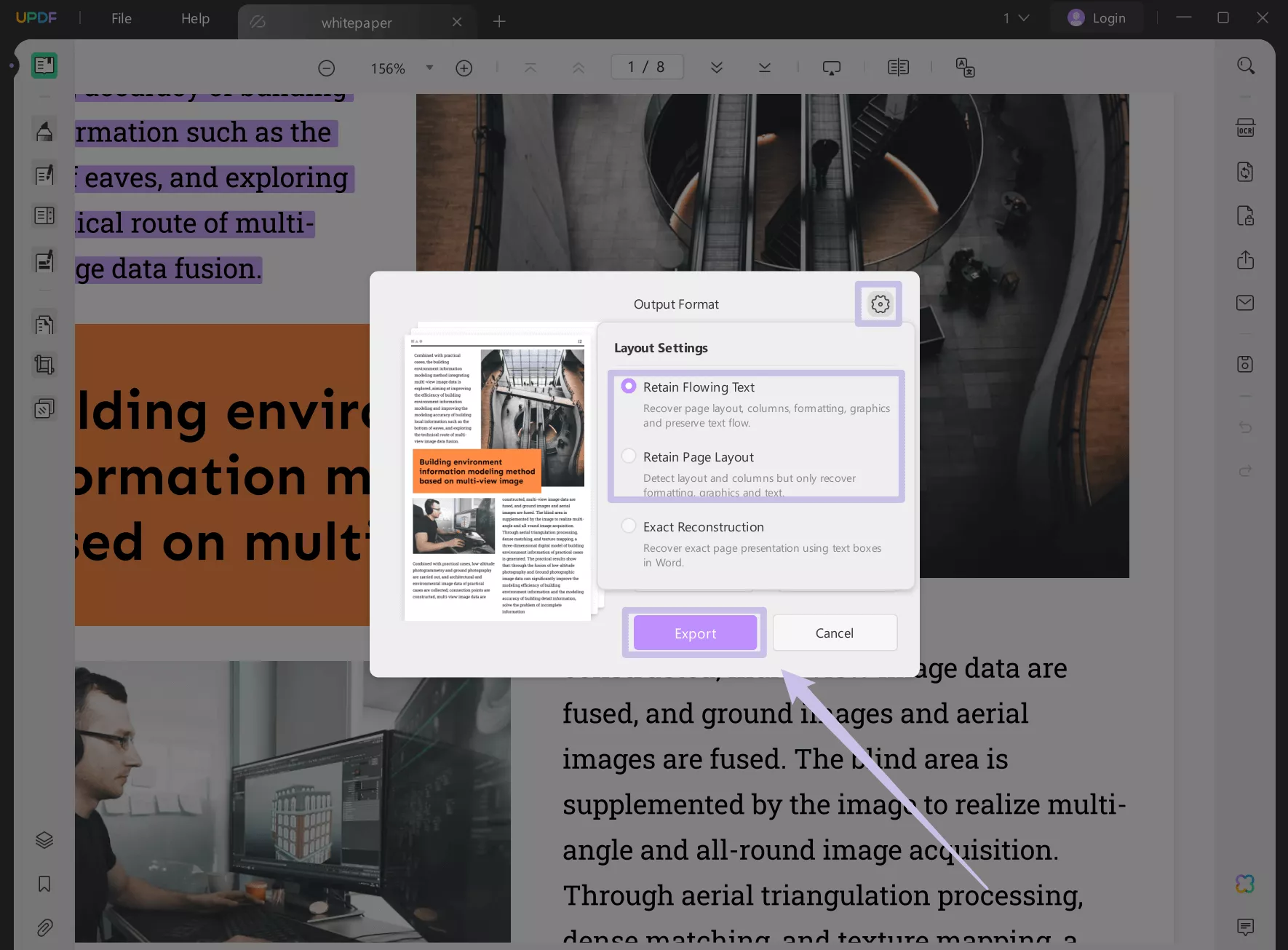Open layout settings gear icon

coord(880,304)
